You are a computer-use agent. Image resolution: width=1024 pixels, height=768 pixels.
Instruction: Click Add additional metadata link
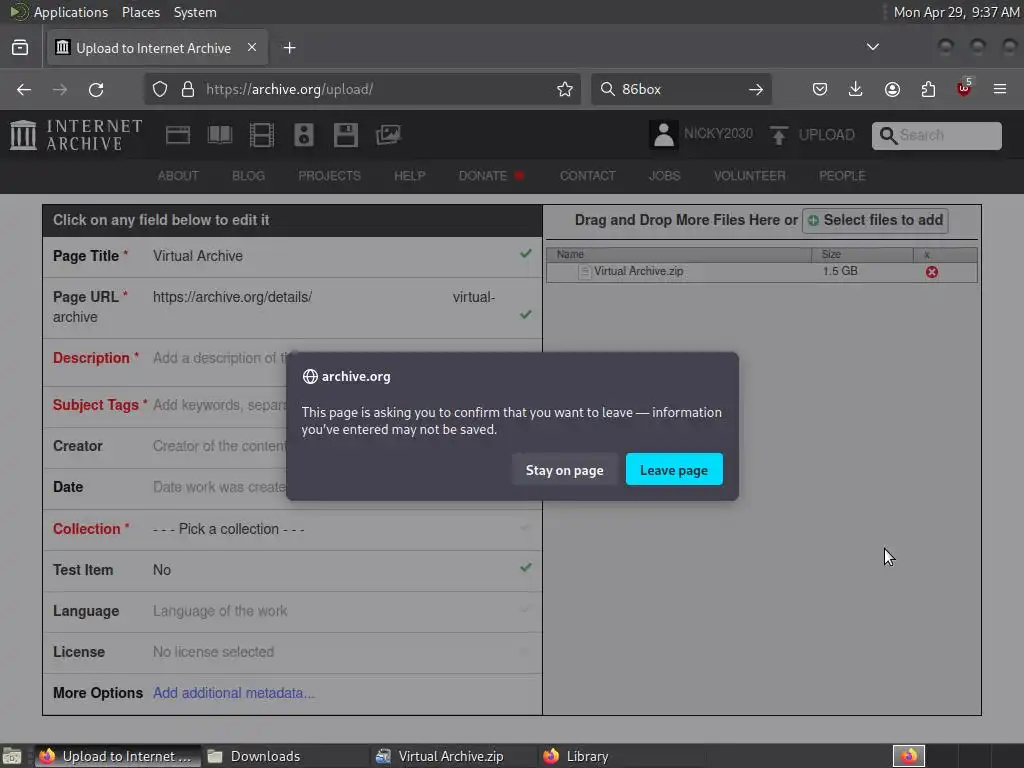(234, 693)
